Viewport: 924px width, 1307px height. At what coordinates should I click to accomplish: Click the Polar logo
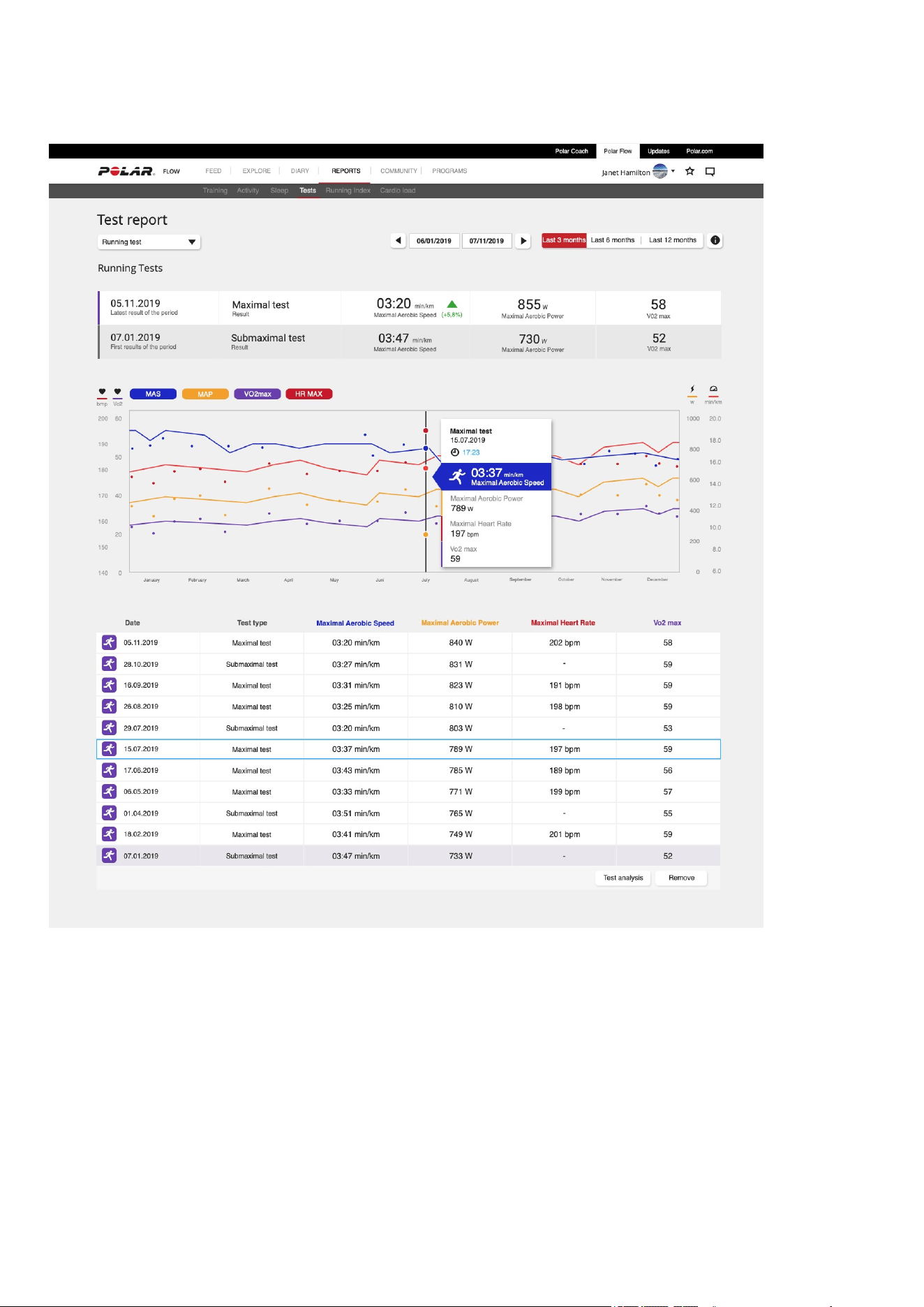click(126, 171)
